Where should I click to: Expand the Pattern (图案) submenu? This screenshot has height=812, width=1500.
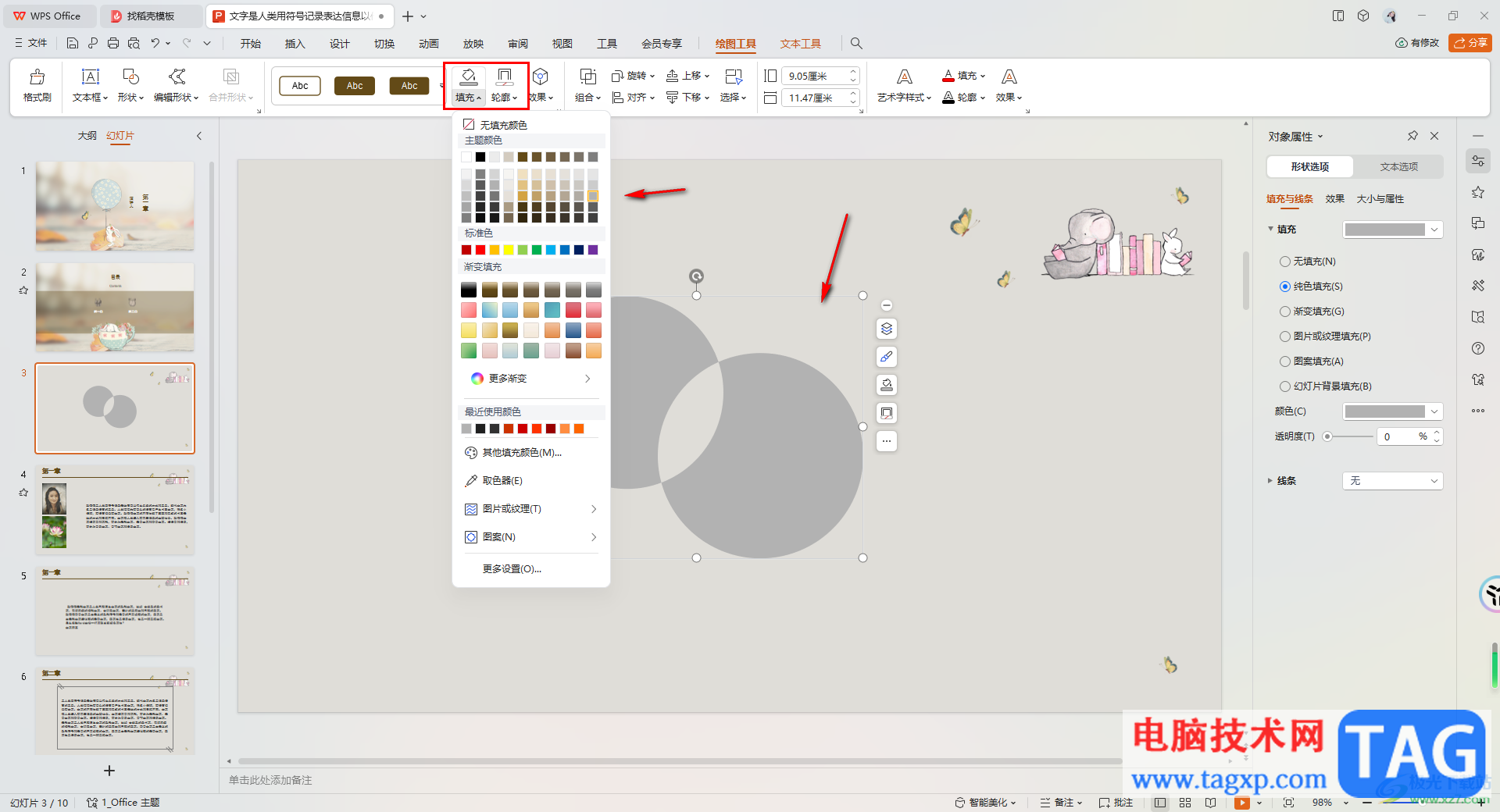click(x=531, y=537)
